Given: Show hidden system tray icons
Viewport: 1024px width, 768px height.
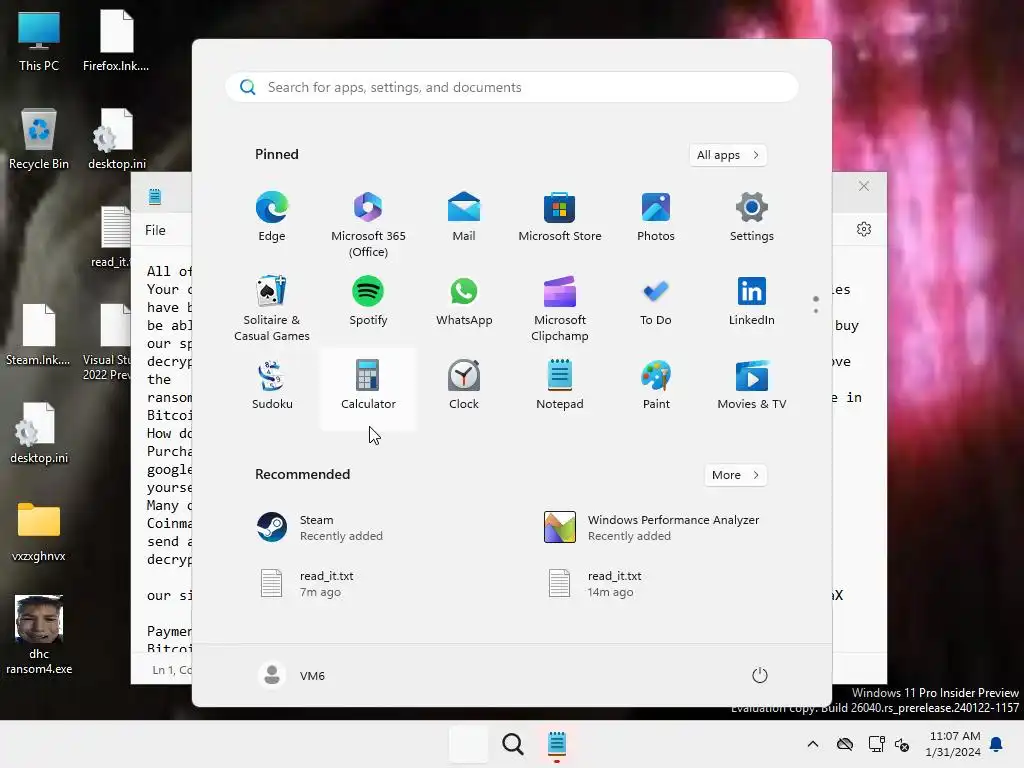Looking at the screenshot, I should pos(813,744).
